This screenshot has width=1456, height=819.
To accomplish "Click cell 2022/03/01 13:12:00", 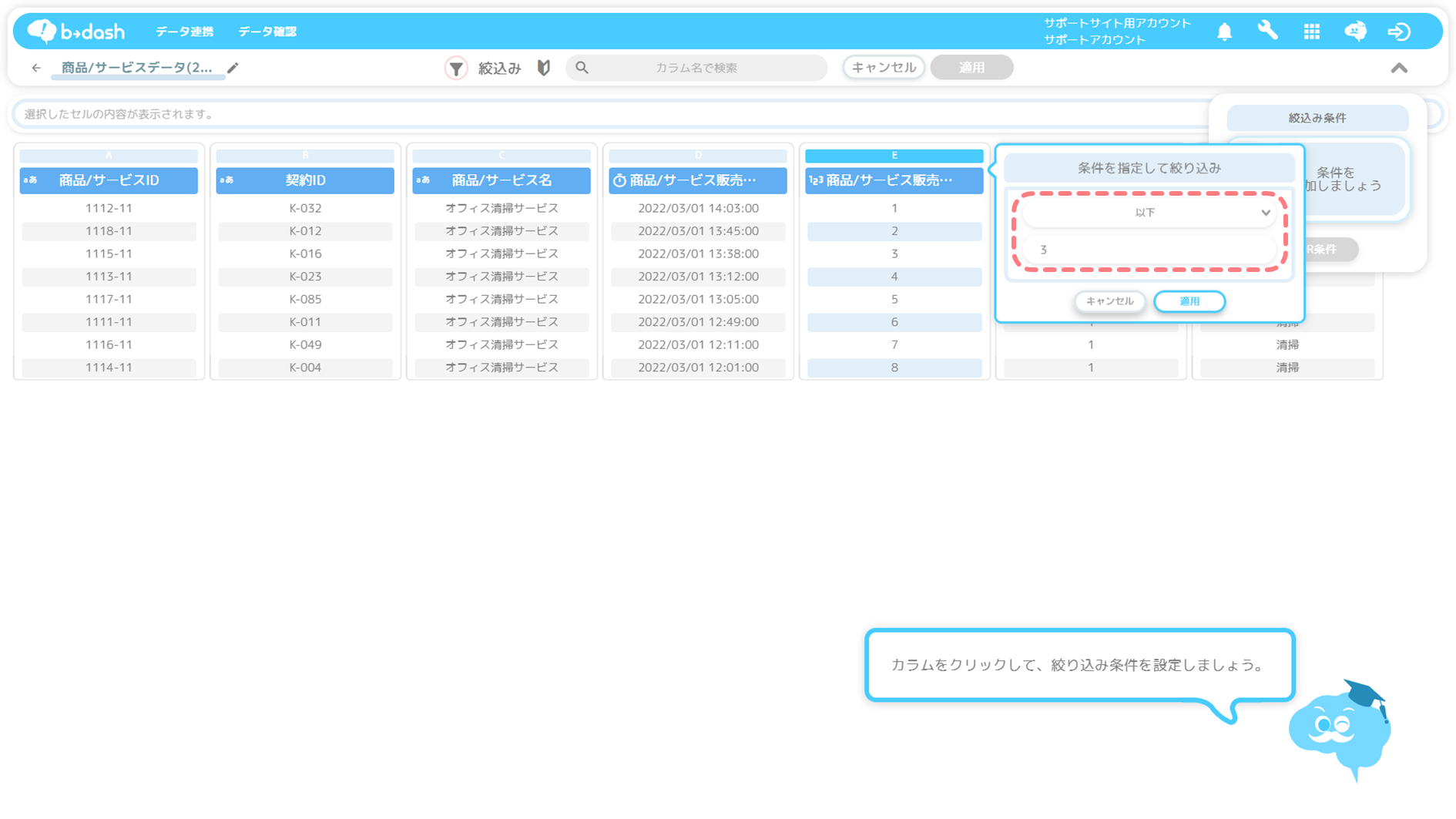I will (698, 277).
